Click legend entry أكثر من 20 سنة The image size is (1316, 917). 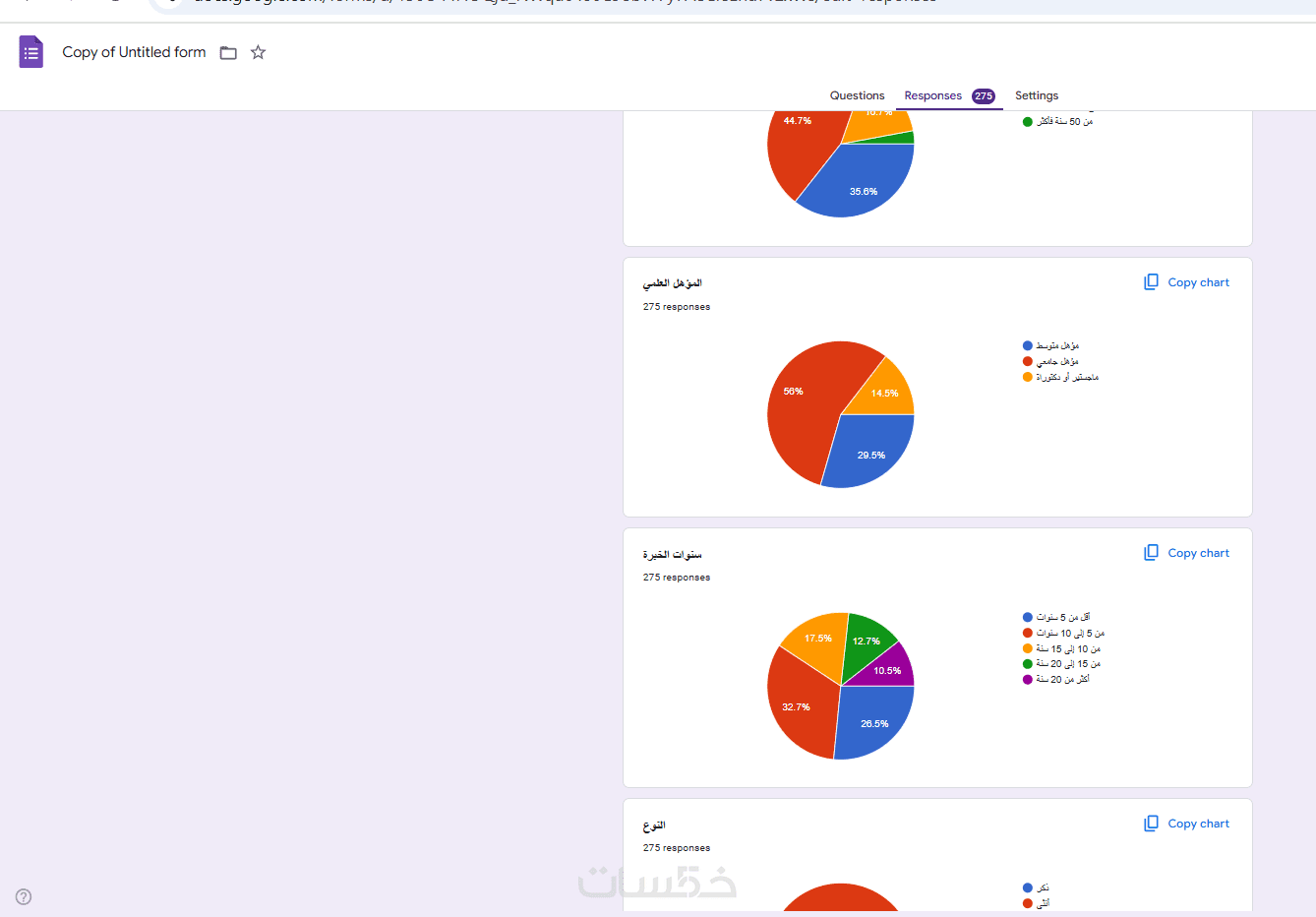[x=1056, y=680]
